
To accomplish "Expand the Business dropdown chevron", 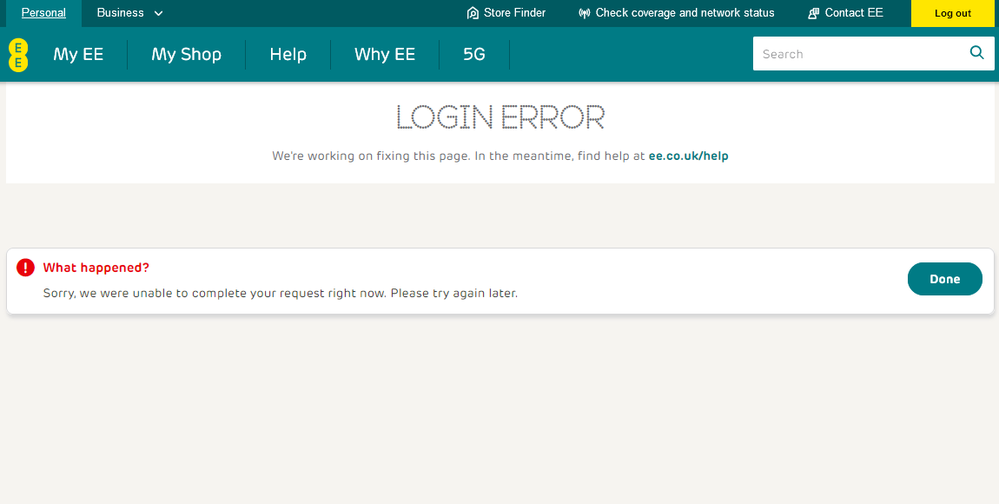I will [159, 13].
